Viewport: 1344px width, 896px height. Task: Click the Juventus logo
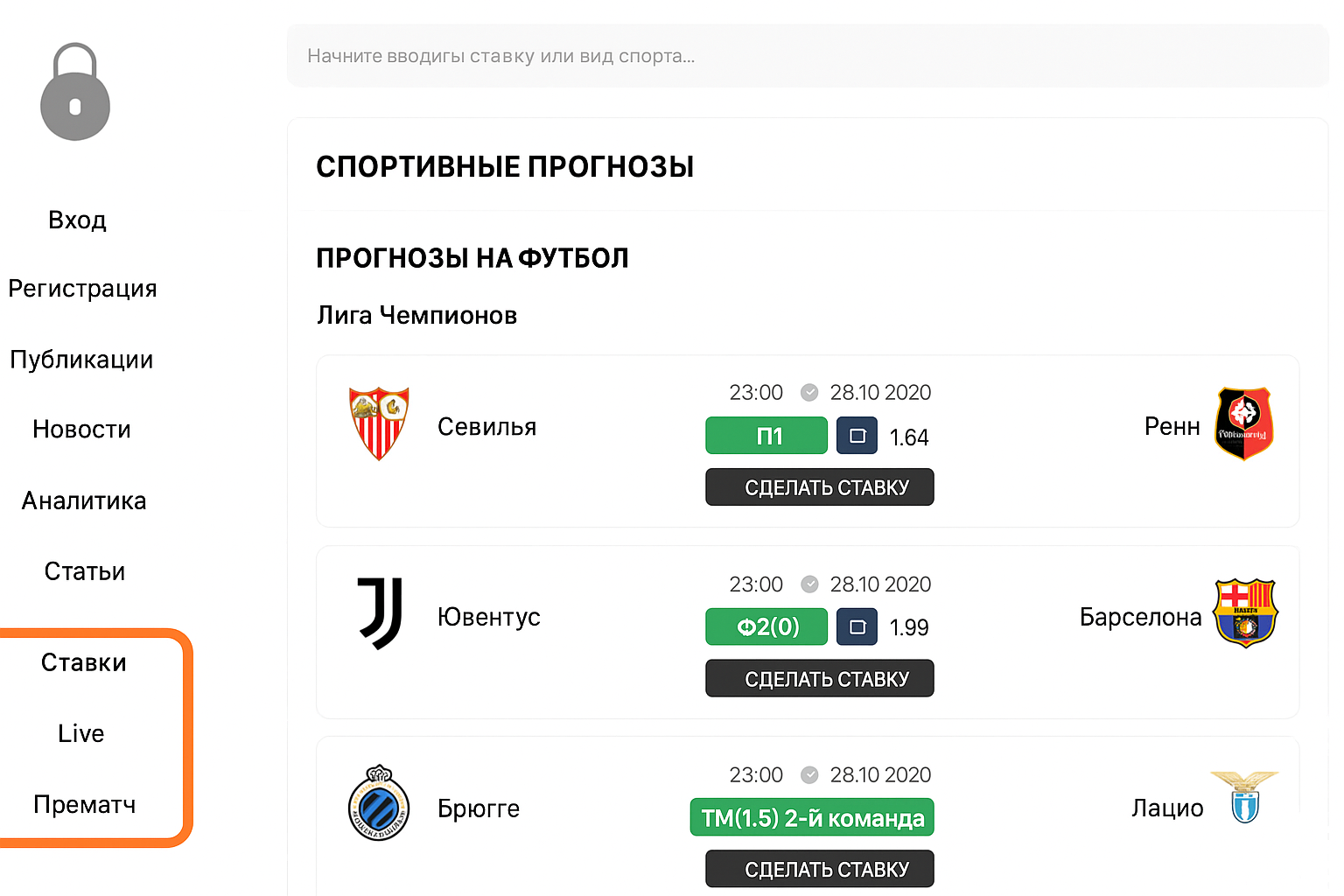click(381, 613)
